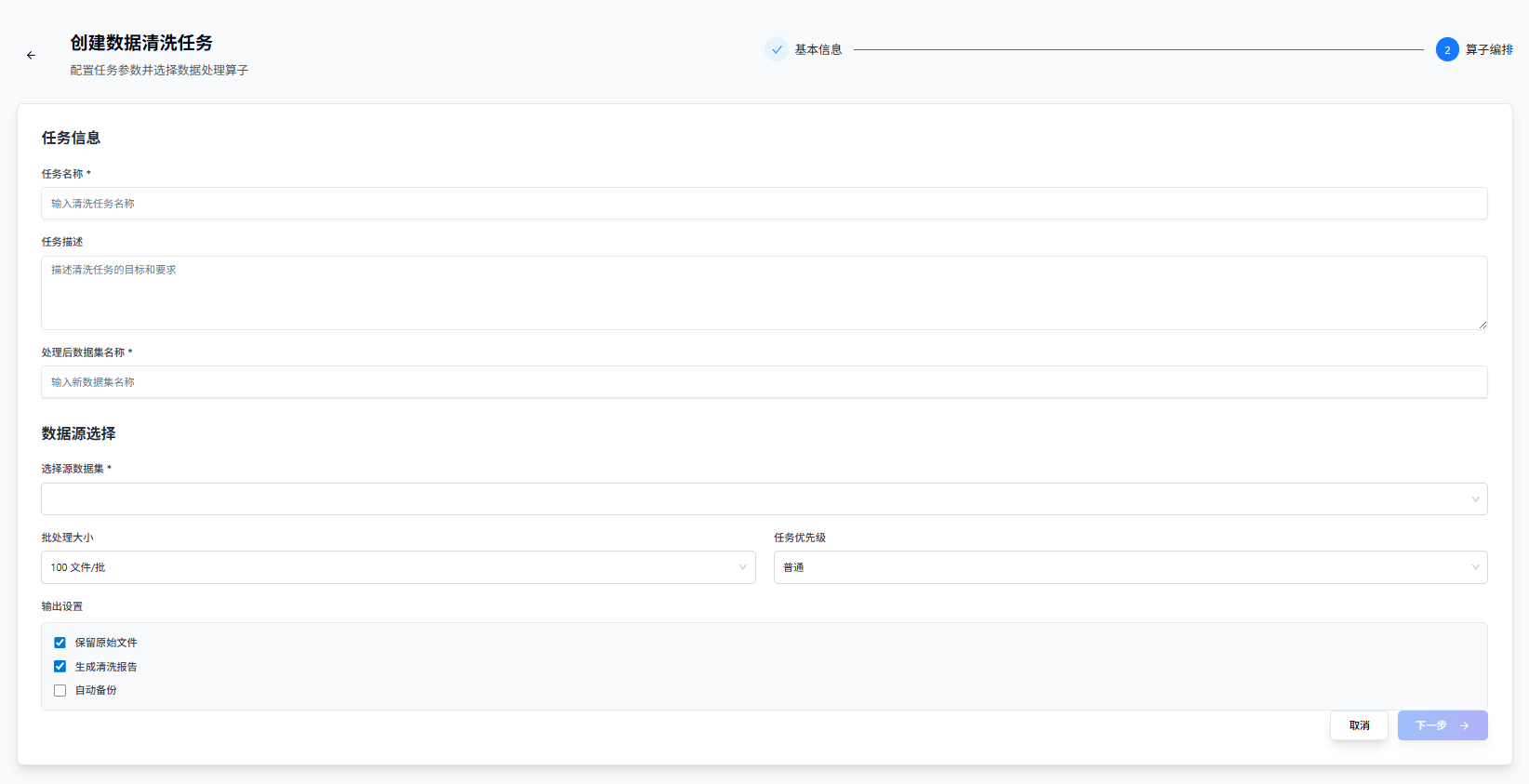Focus the 任务名称 input field
Viewport: 1529px width, 784px height.
[x=763, y=204]
